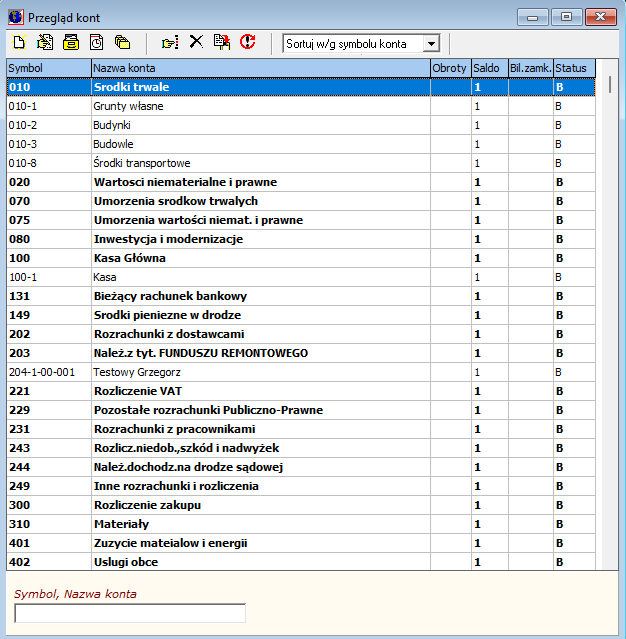Select Srodki pieniezne w drodze
The height and width of the screenshot is (639, 626).
tap(301, 315)
